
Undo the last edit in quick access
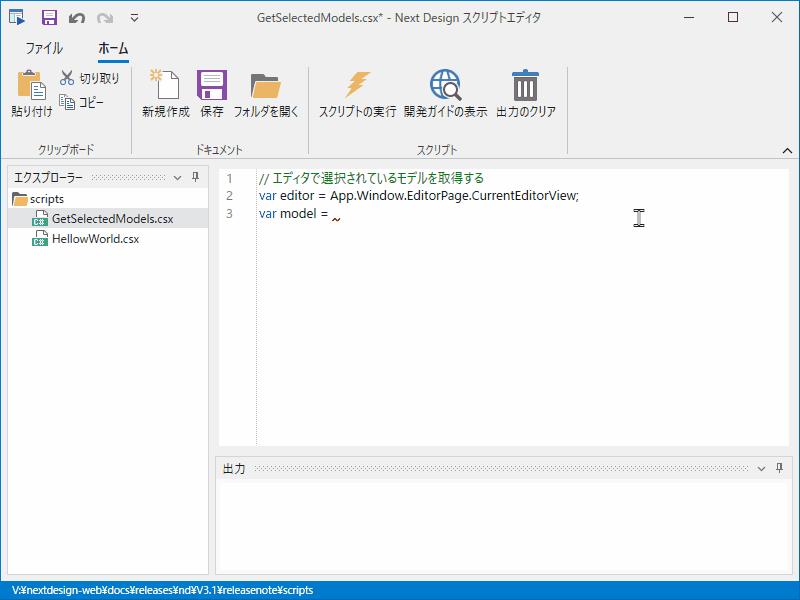click(x=77, y=18)
